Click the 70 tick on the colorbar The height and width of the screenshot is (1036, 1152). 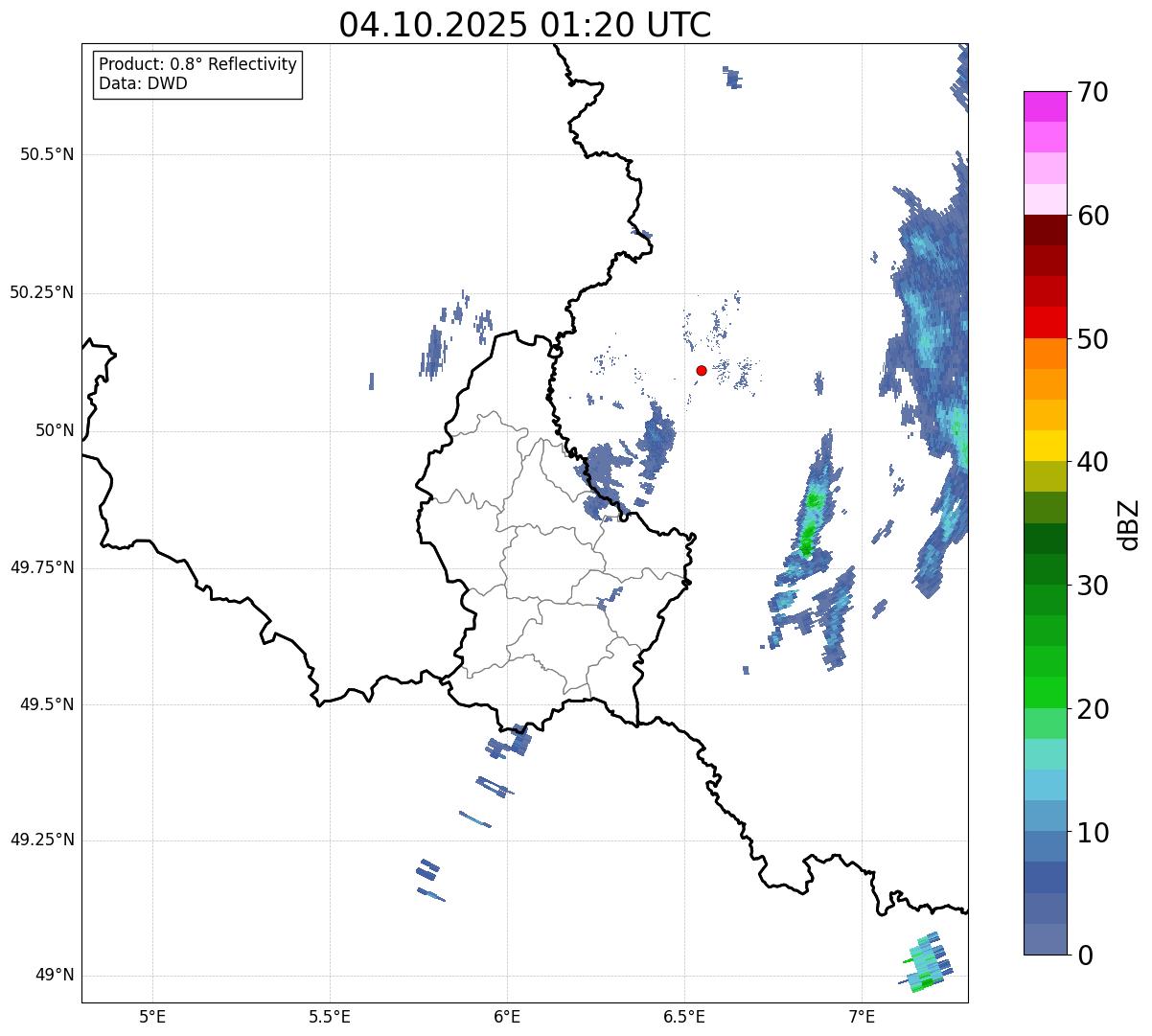point(1094,92)
